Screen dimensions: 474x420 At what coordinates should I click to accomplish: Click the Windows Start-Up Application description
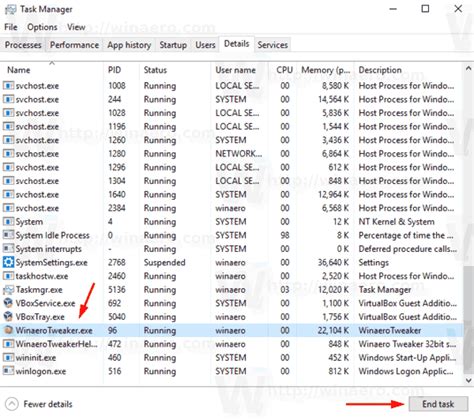[407, 358]
